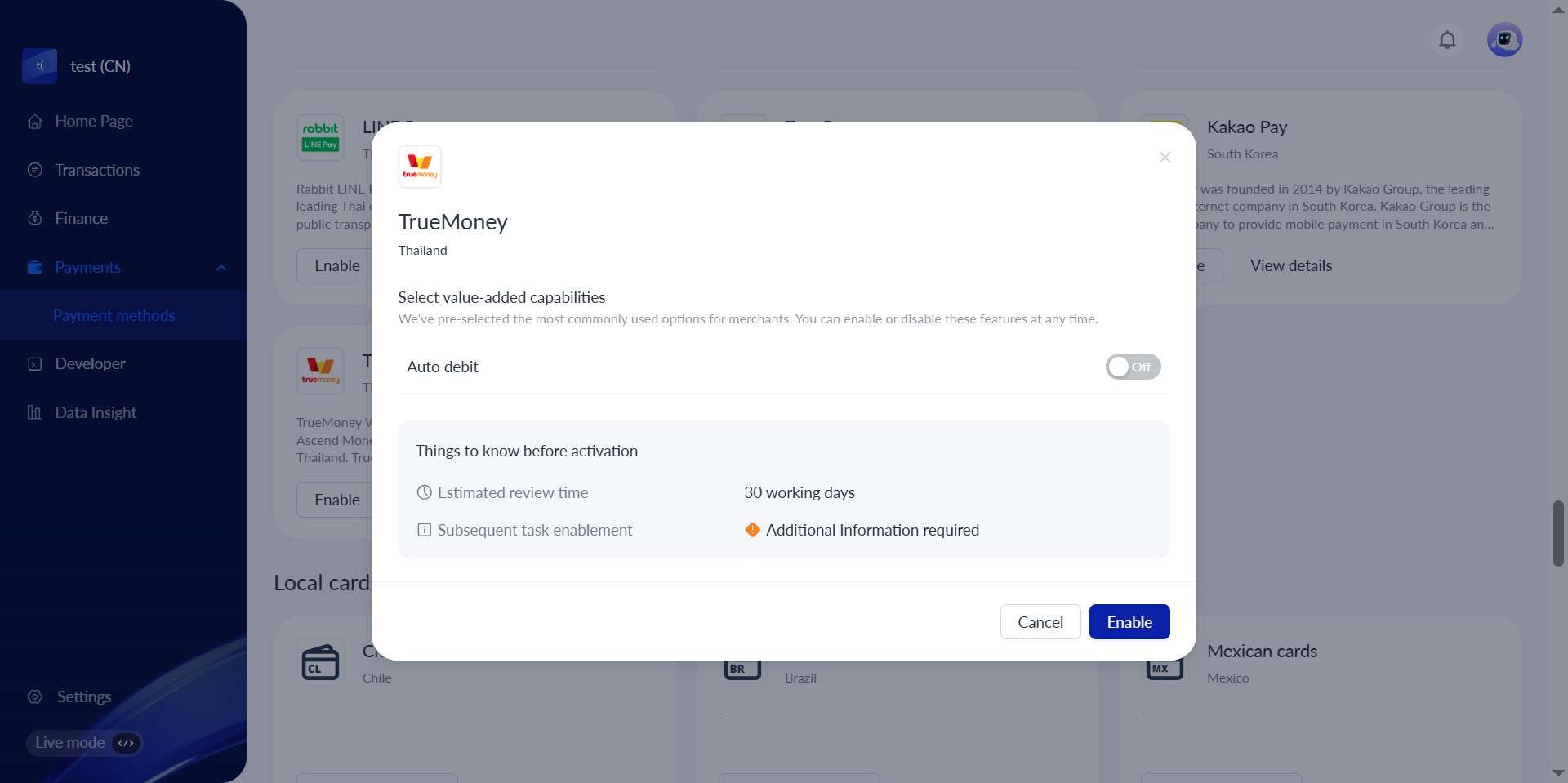Click the notification bell icon
The image size is (1568, 783).
(1447, 40)
